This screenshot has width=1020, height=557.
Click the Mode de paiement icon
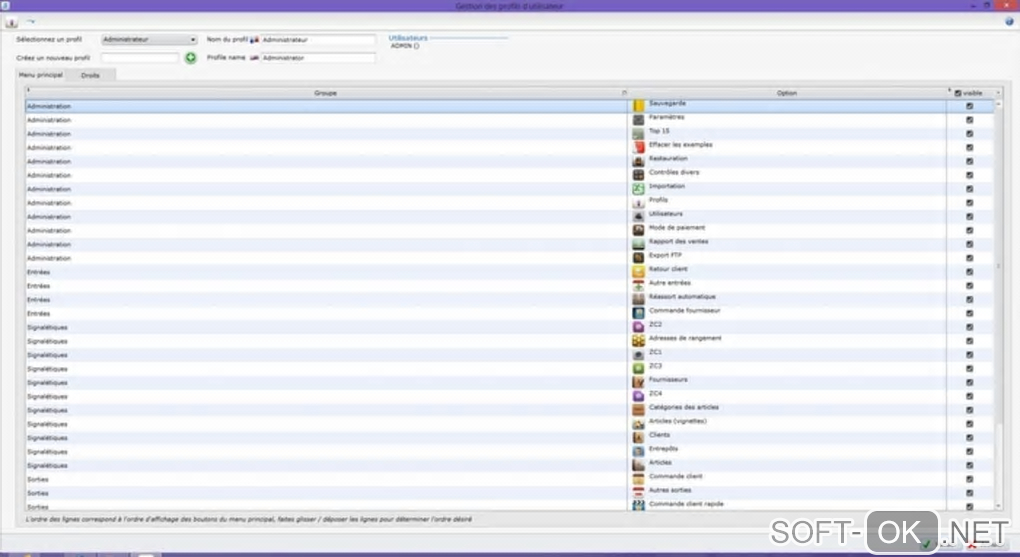click(x=638, y=230)
